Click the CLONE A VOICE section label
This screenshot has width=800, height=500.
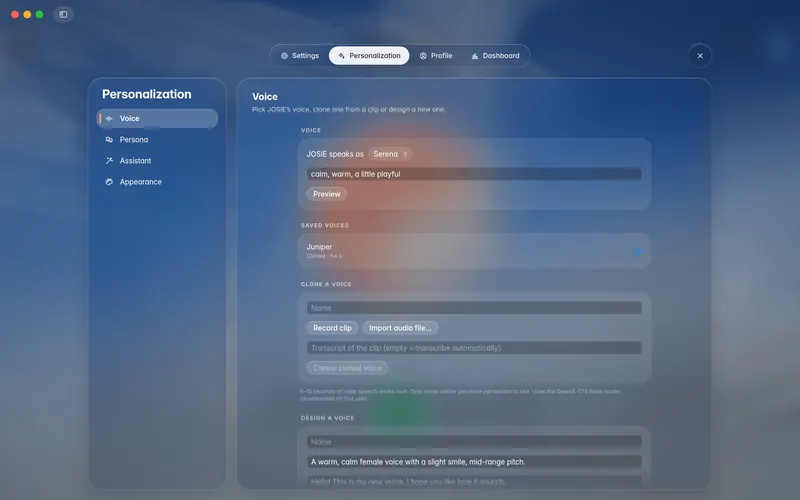point(326,284)
